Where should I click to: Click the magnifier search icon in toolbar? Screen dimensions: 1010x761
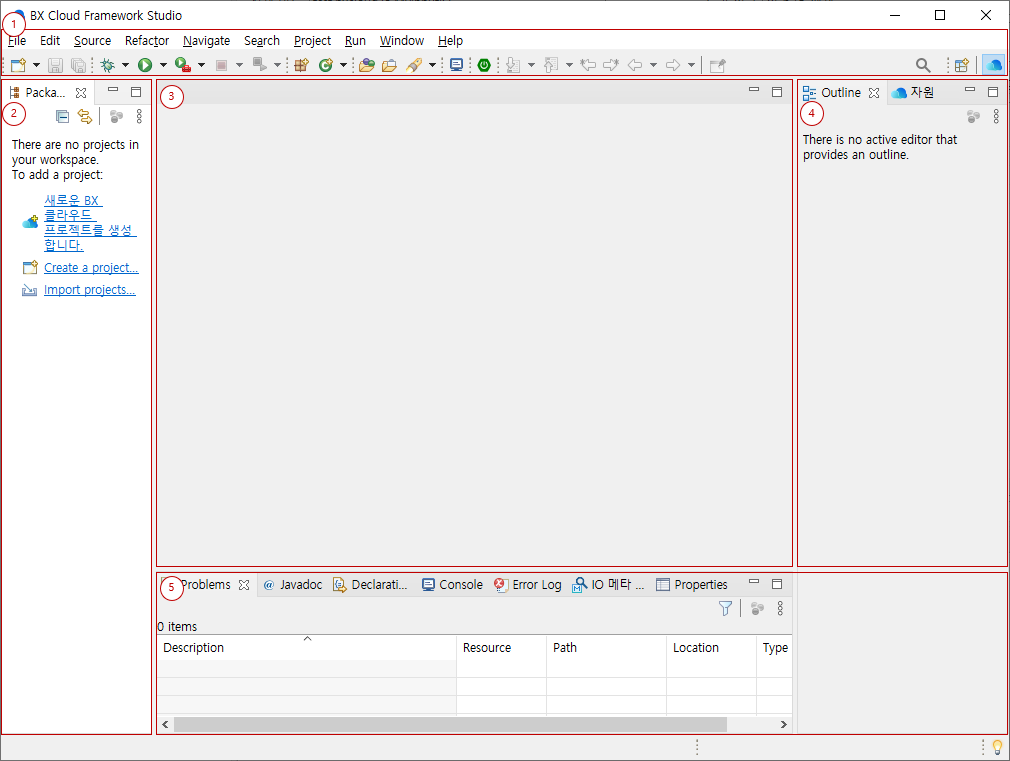click(x=923, y=65)
